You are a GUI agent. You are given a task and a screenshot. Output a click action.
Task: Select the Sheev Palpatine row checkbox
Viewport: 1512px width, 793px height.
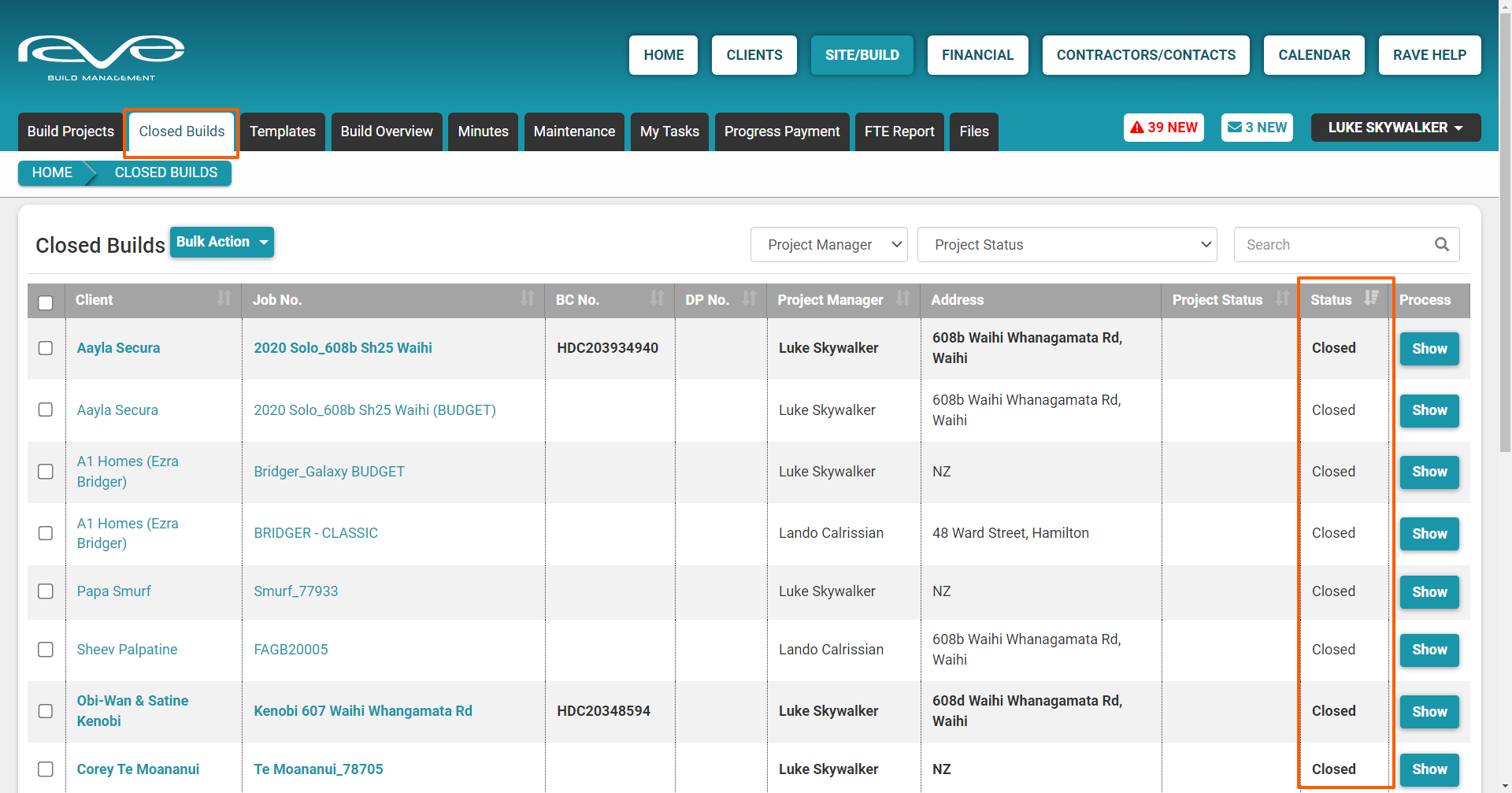[x=46, y=650]
